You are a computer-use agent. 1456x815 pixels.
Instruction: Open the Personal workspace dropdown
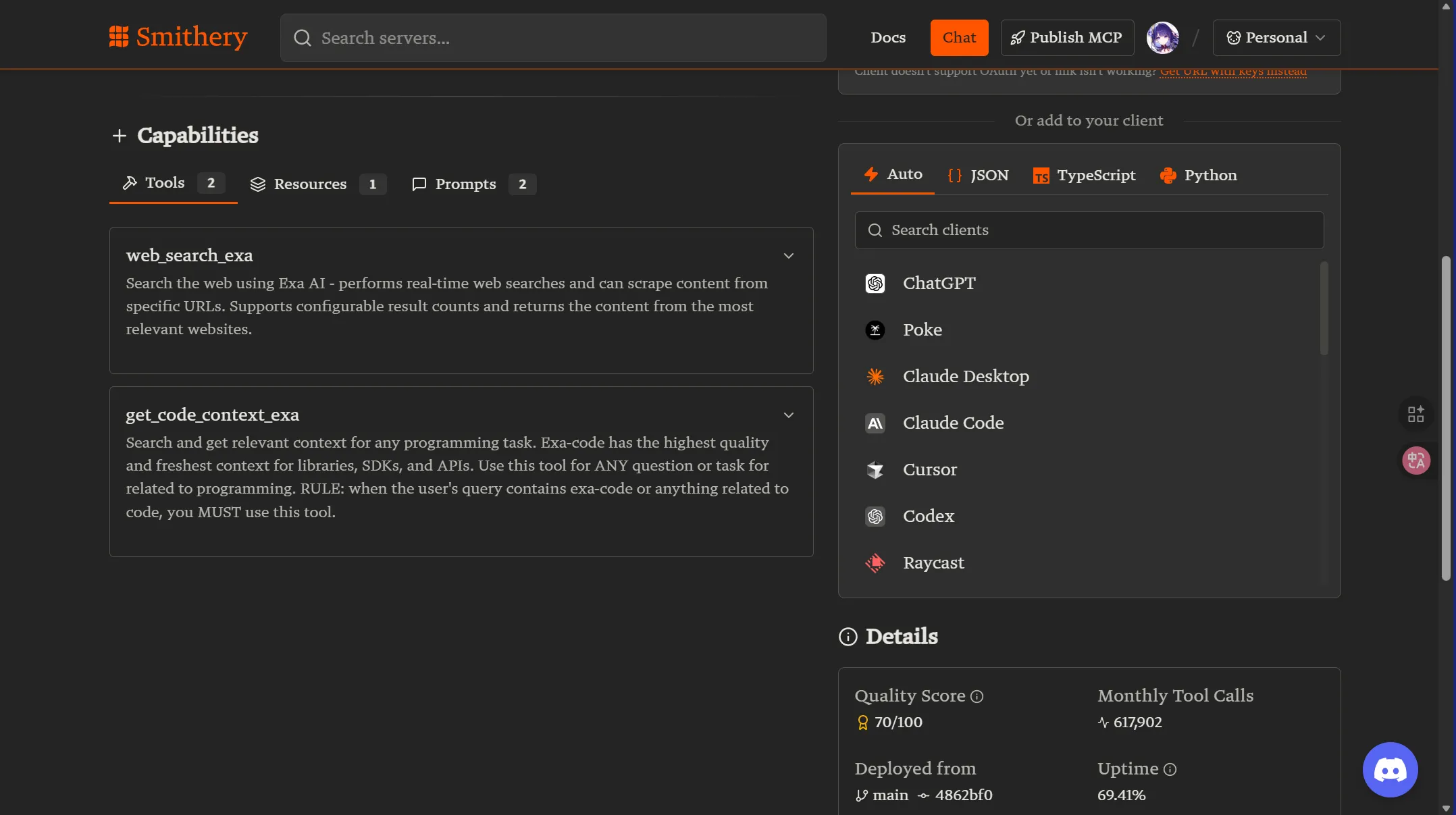(x=1276, y=38)
